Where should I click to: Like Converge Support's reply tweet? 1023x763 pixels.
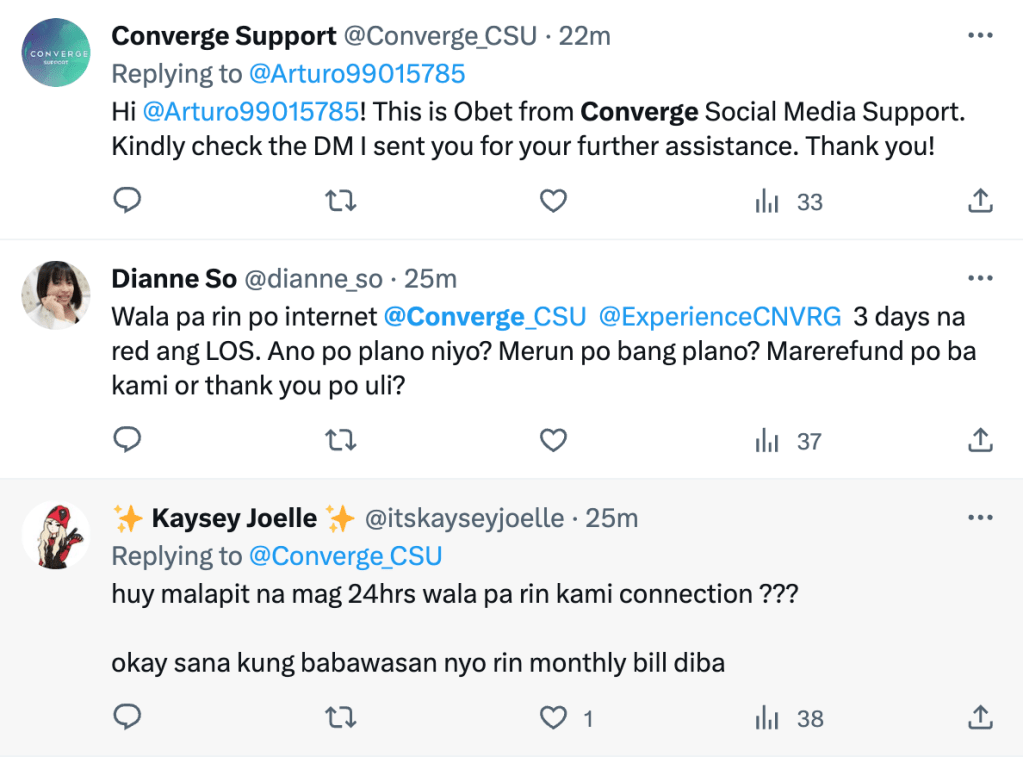click(553, 202)
